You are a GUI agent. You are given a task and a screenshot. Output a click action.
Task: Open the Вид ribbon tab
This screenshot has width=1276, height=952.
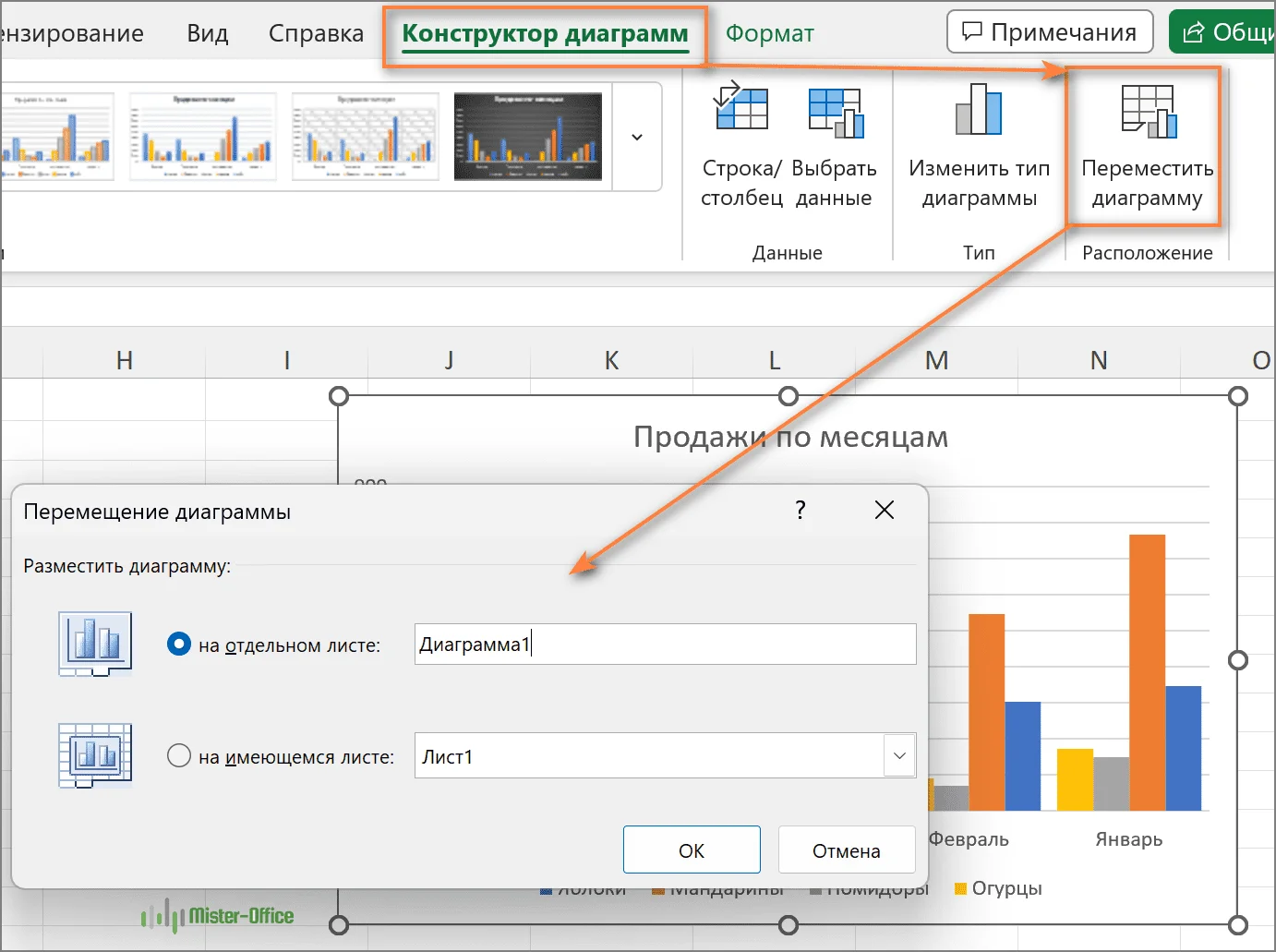(x=207, y=34)
